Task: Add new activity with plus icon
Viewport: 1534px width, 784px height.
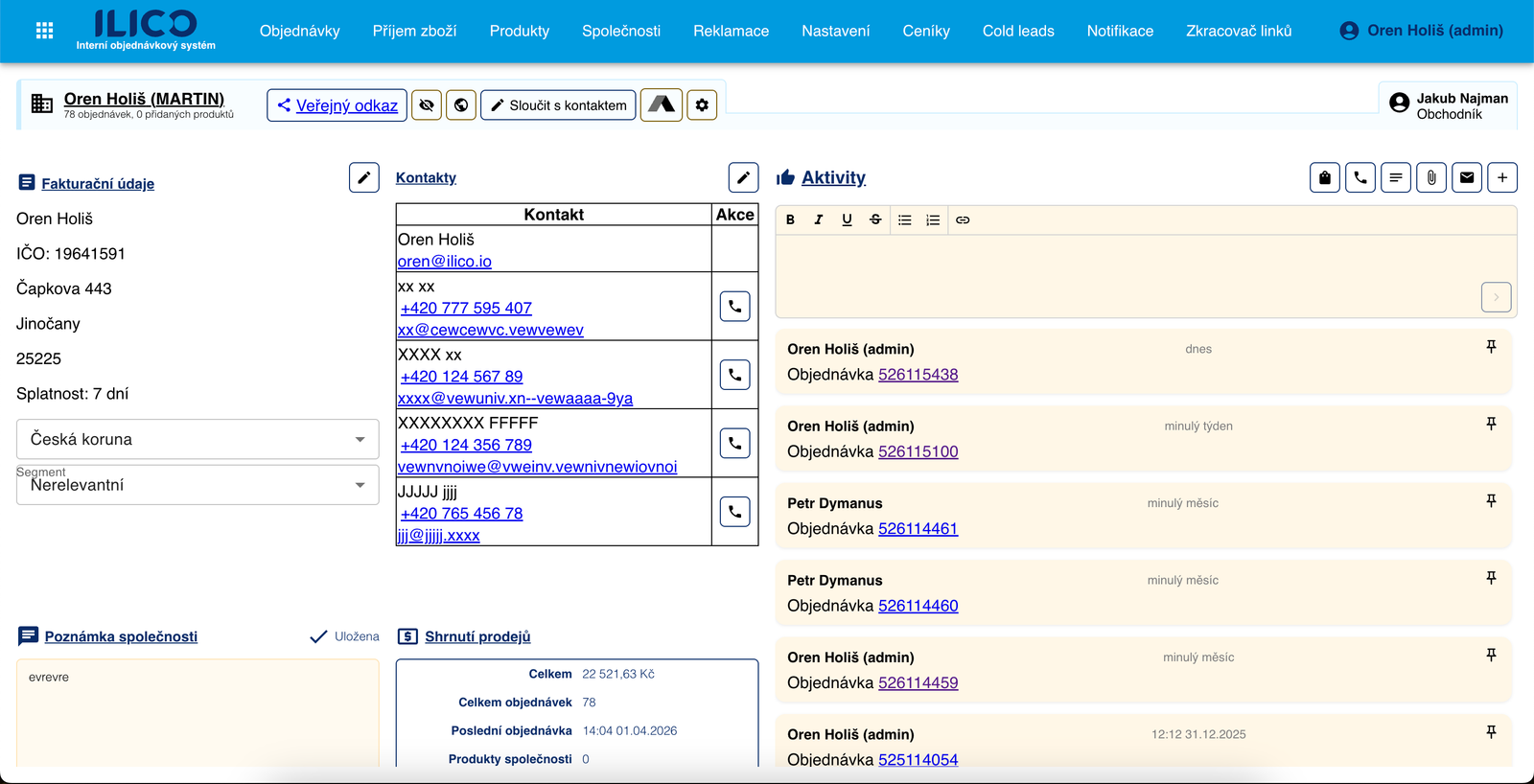Action: point(1502,177)
